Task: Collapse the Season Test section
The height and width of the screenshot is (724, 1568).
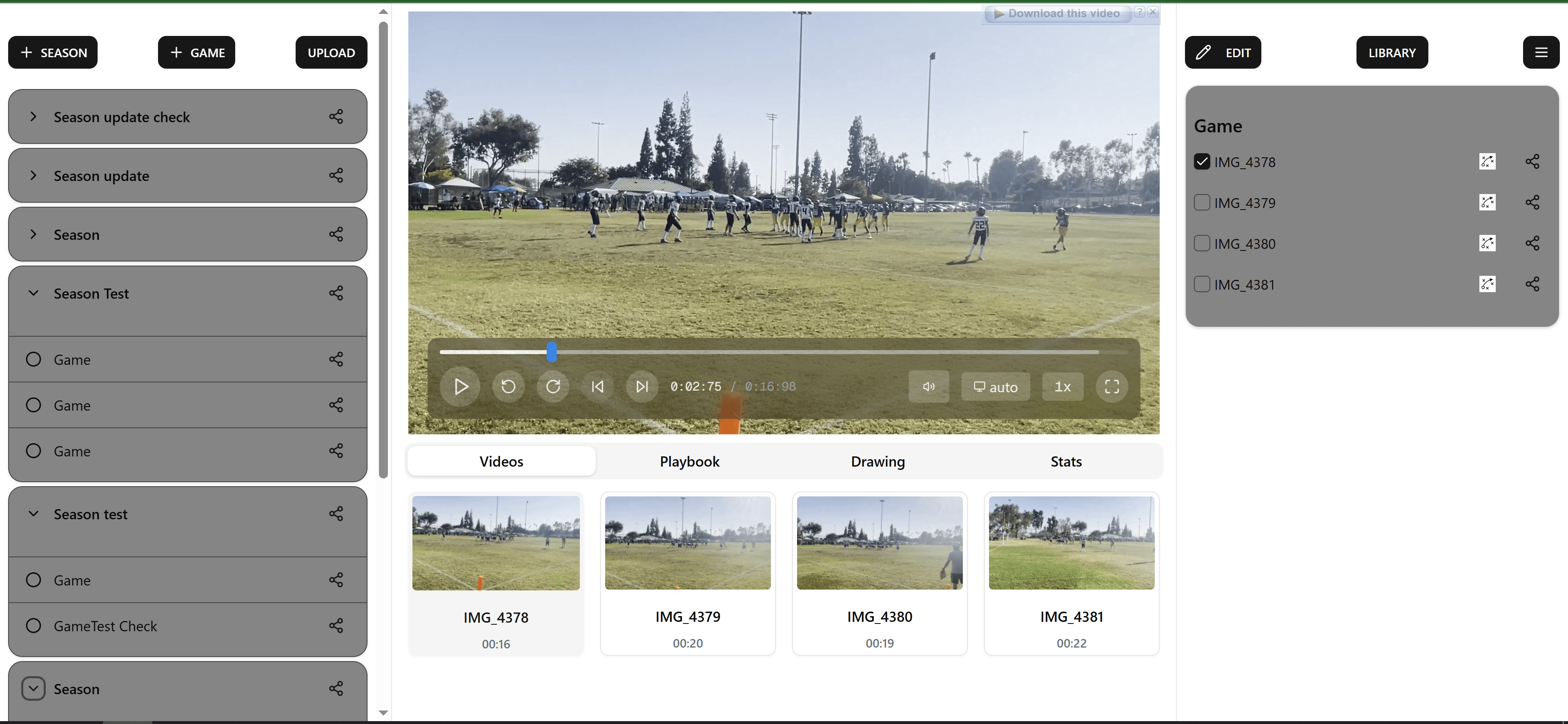Action: (33, 293)
